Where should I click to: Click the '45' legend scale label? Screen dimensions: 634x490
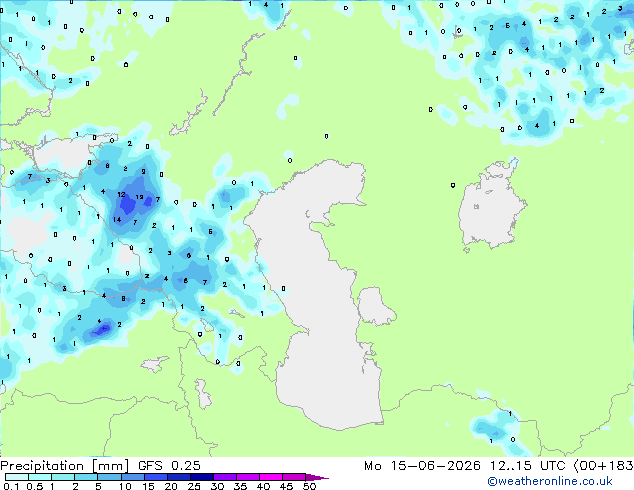(286, 486)
